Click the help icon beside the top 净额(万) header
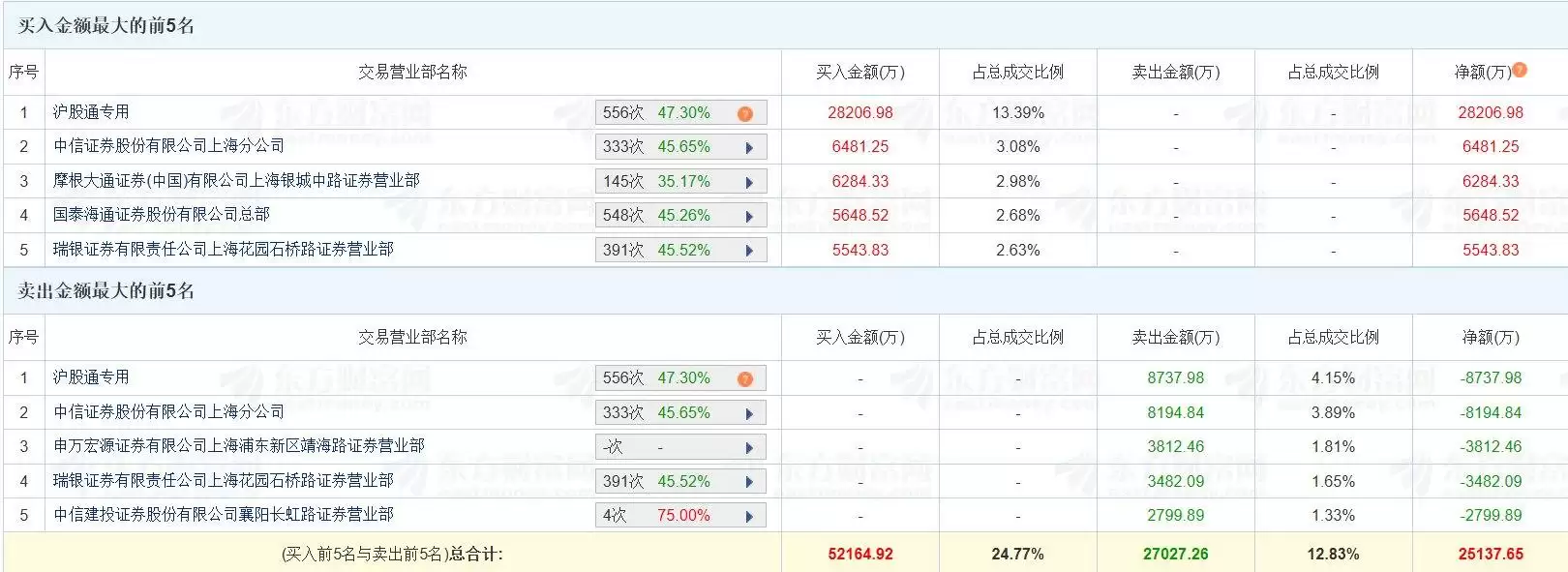Viewport: 1568px width, 572px height. 1520,70
